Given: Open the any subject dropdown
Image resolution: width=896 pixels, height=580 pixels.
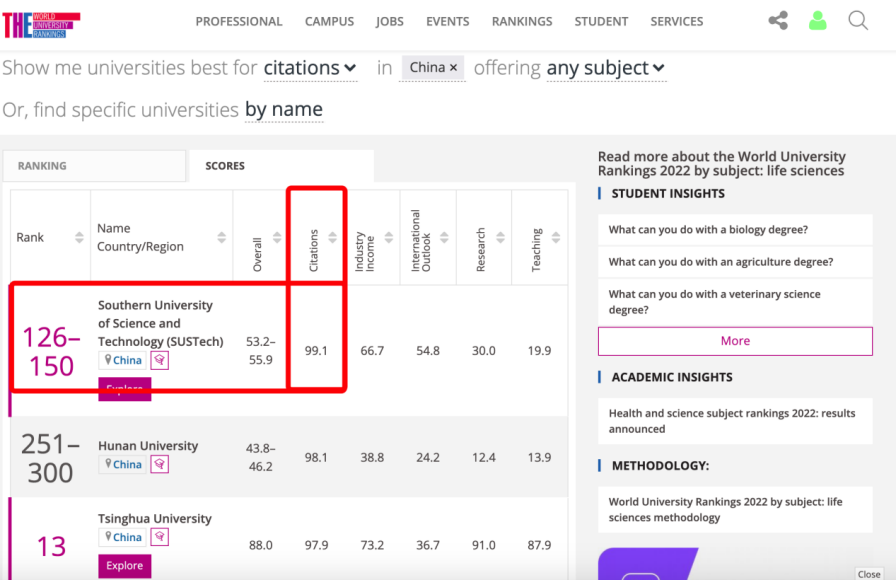Looking at the screenshot, I should [x=606, y=68].
